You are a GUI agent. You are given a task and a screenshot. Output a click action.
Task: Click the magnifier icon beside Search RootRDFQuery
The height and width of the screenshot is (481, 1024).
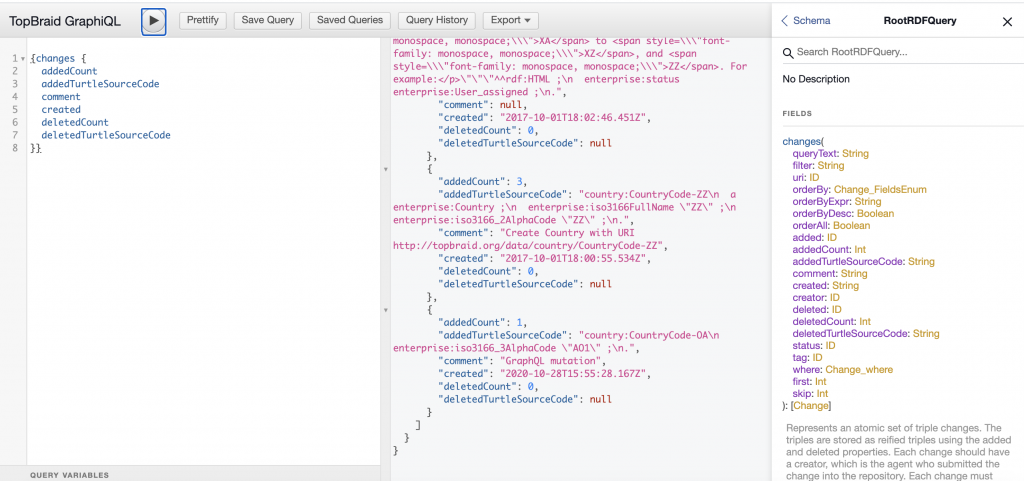click(788, 52)
